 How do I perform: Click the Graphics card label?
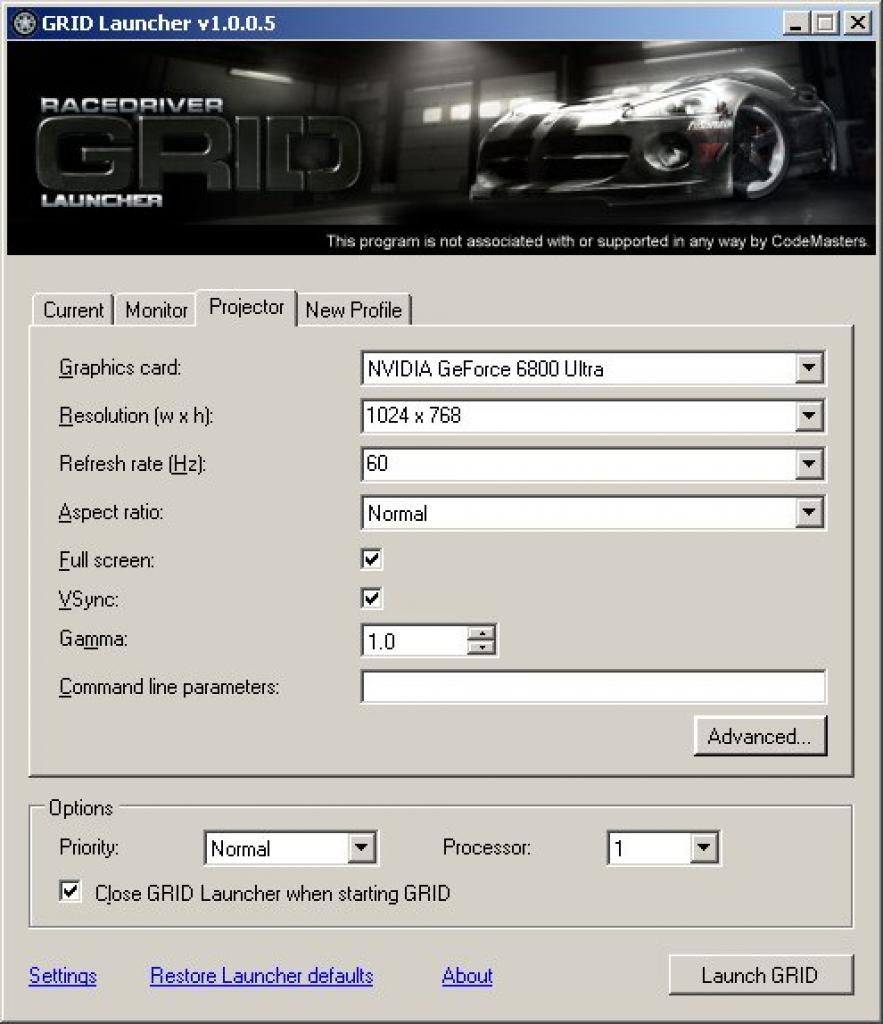point(120,368)
